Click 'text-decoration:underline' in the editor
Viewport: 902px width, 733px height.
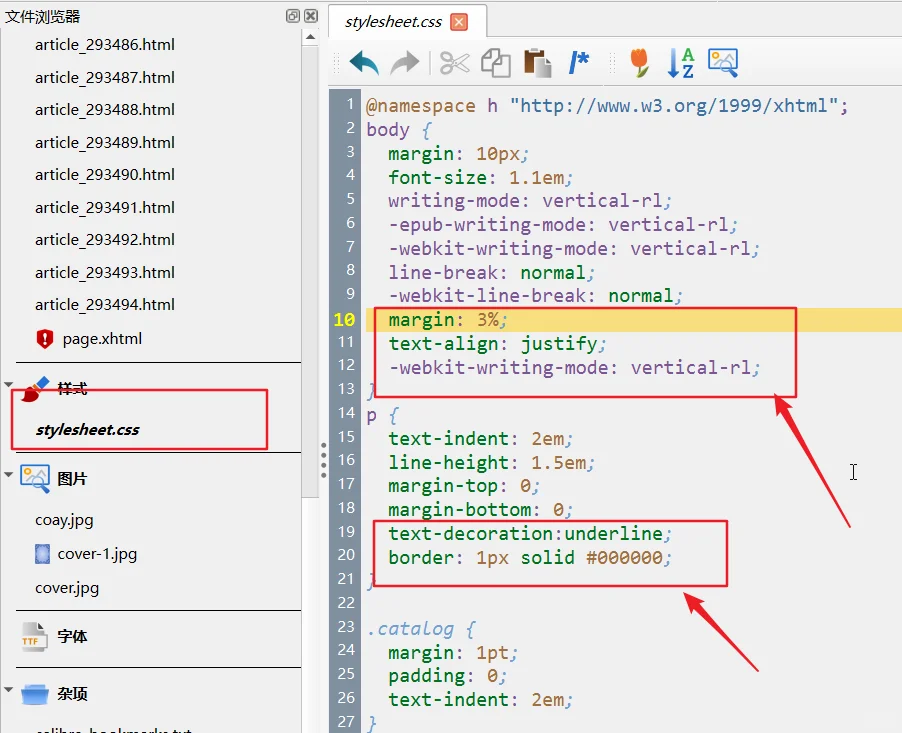530,534
